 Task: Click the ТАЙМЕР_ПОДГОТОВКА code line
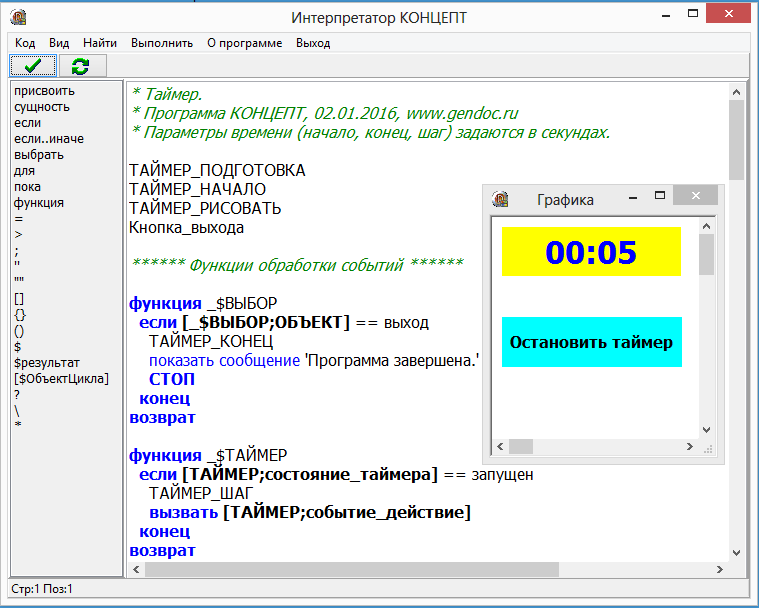coord(217,170)
